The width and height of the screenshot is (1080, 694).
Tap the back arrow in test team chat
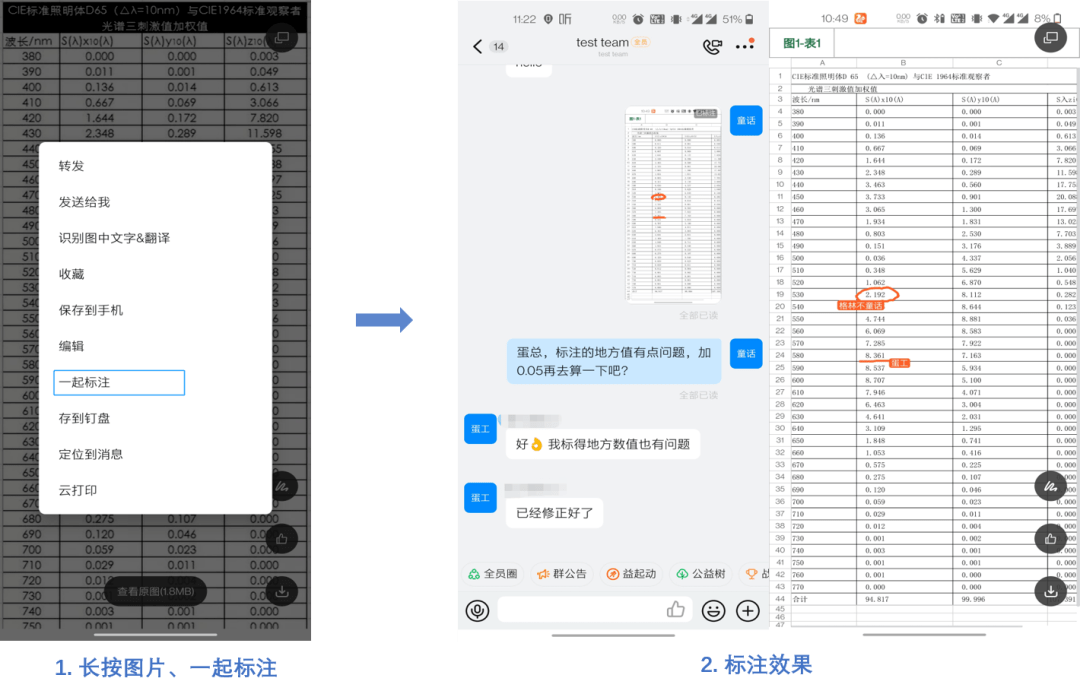[477, 47]
